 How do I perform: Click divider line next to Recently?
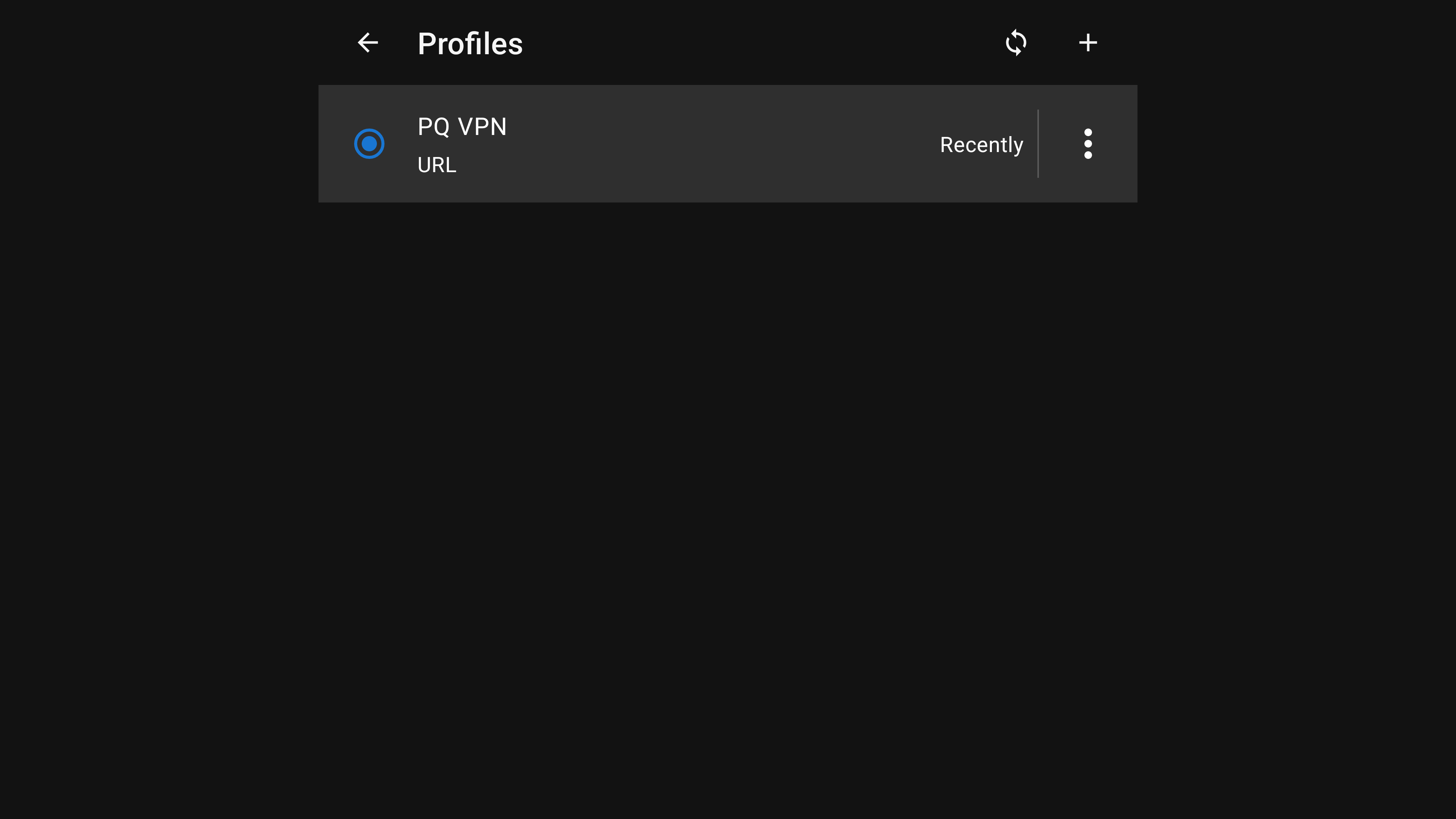point(1038,144)
